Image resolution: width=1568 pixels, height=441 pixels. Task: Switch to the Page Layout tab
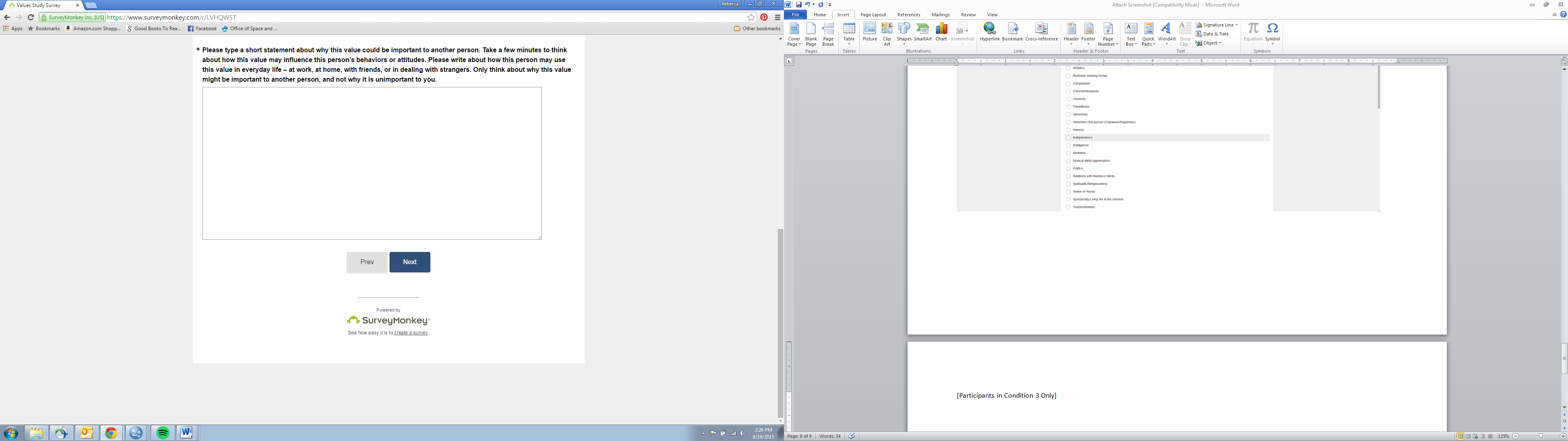pos(873,15)
